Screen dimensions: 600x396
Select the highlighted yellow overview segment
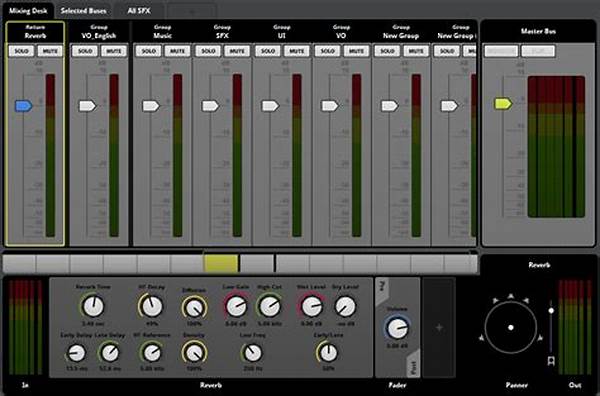click(221, 264)
